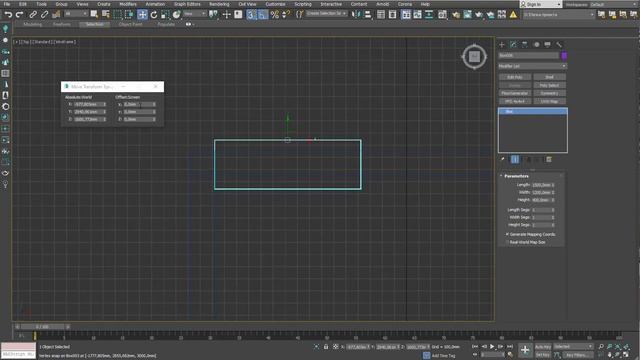
Task: Open the Scene Explorer toggle icon
Action: [381, 15]
